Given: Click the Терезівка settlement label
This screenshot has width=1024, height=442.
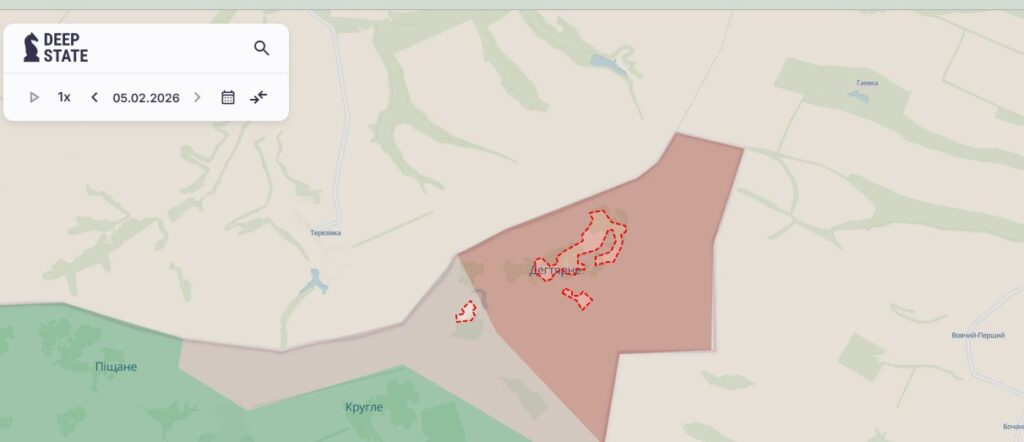Looking at the screenshot, I should (325, 233).
